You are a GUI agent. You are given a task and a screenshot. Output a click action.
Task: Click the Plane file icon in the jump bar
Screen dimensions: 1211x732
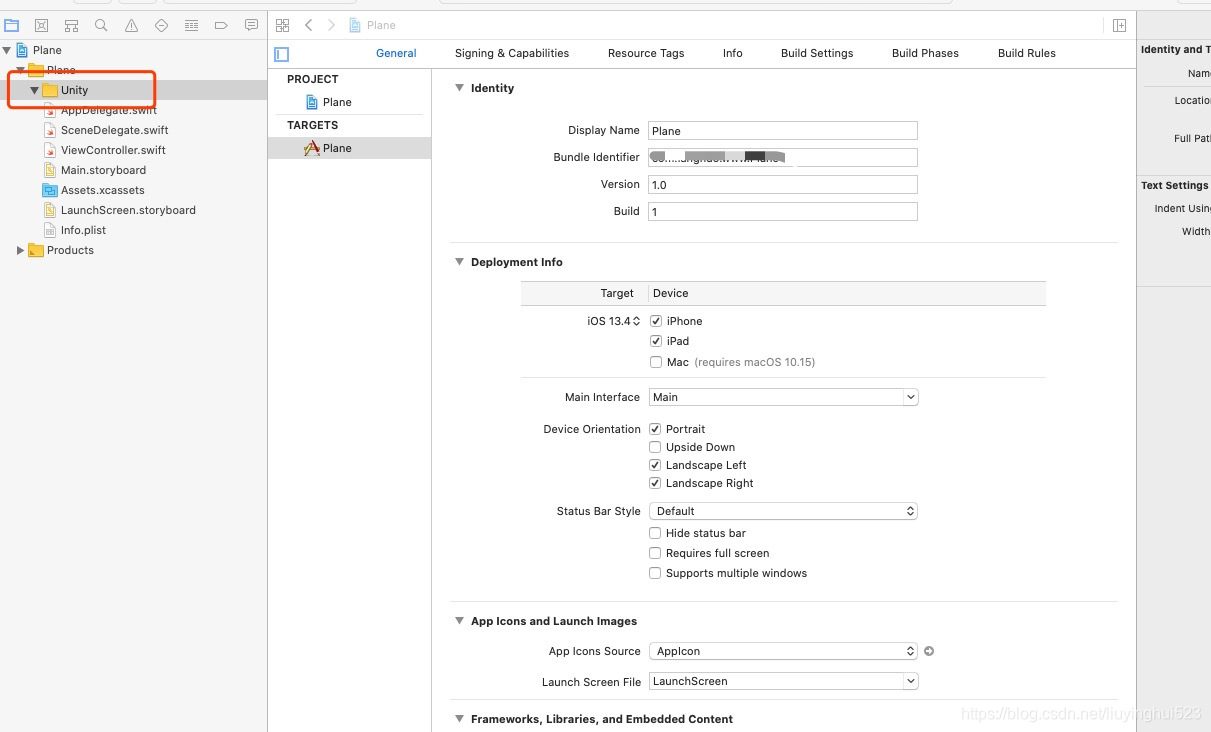click(356, 25)
